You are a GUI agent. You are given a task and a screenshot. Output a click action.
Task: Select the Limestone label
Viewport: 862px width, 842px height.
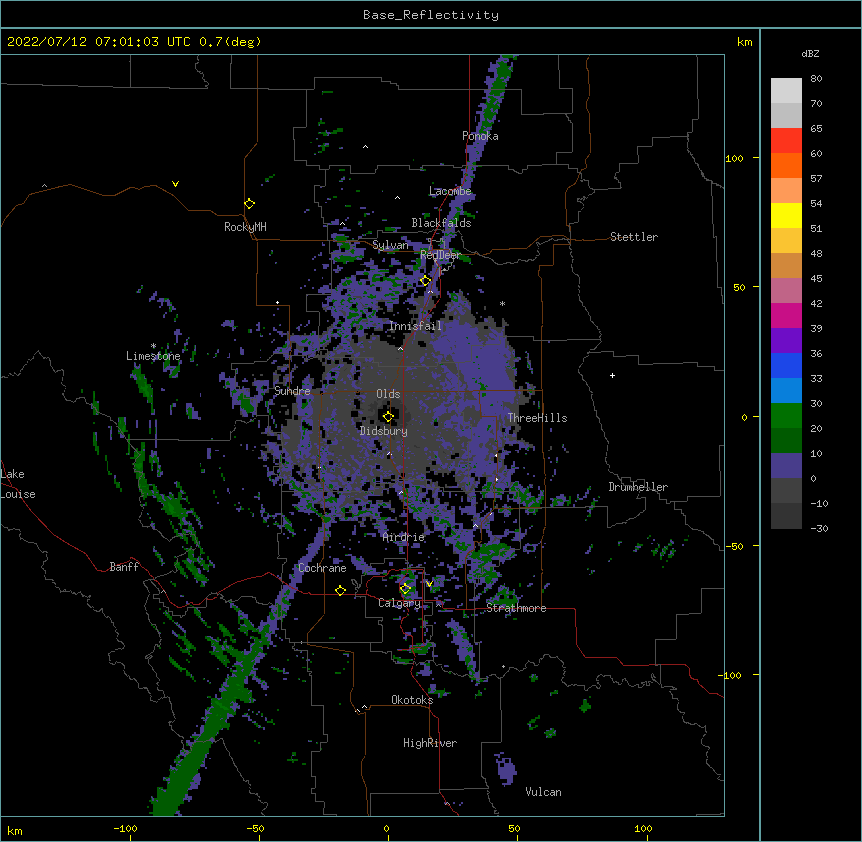[x=153, y=356]
